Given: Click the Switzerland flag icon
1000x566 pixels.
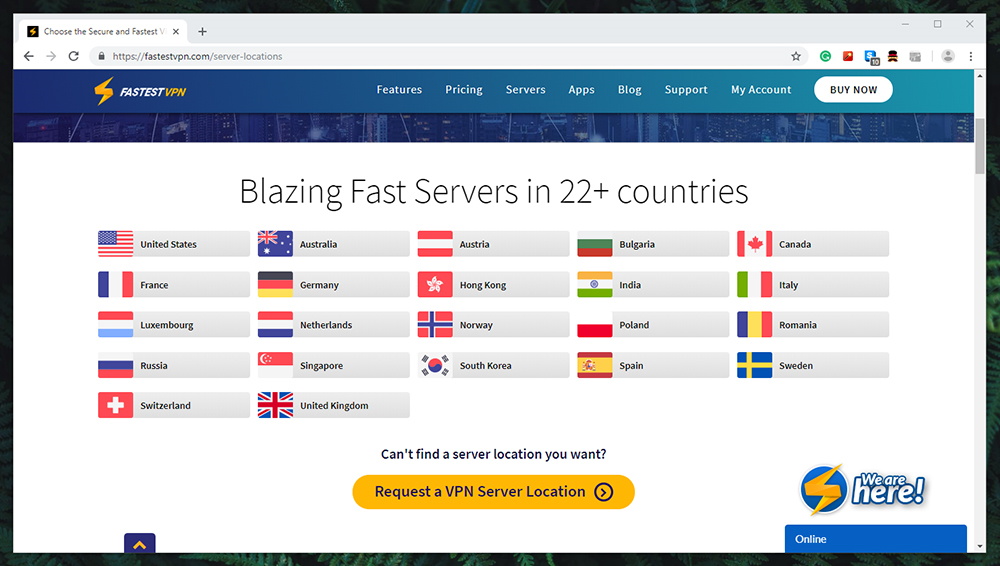Looking at the screenshot, I should click(x=115, y=405).
